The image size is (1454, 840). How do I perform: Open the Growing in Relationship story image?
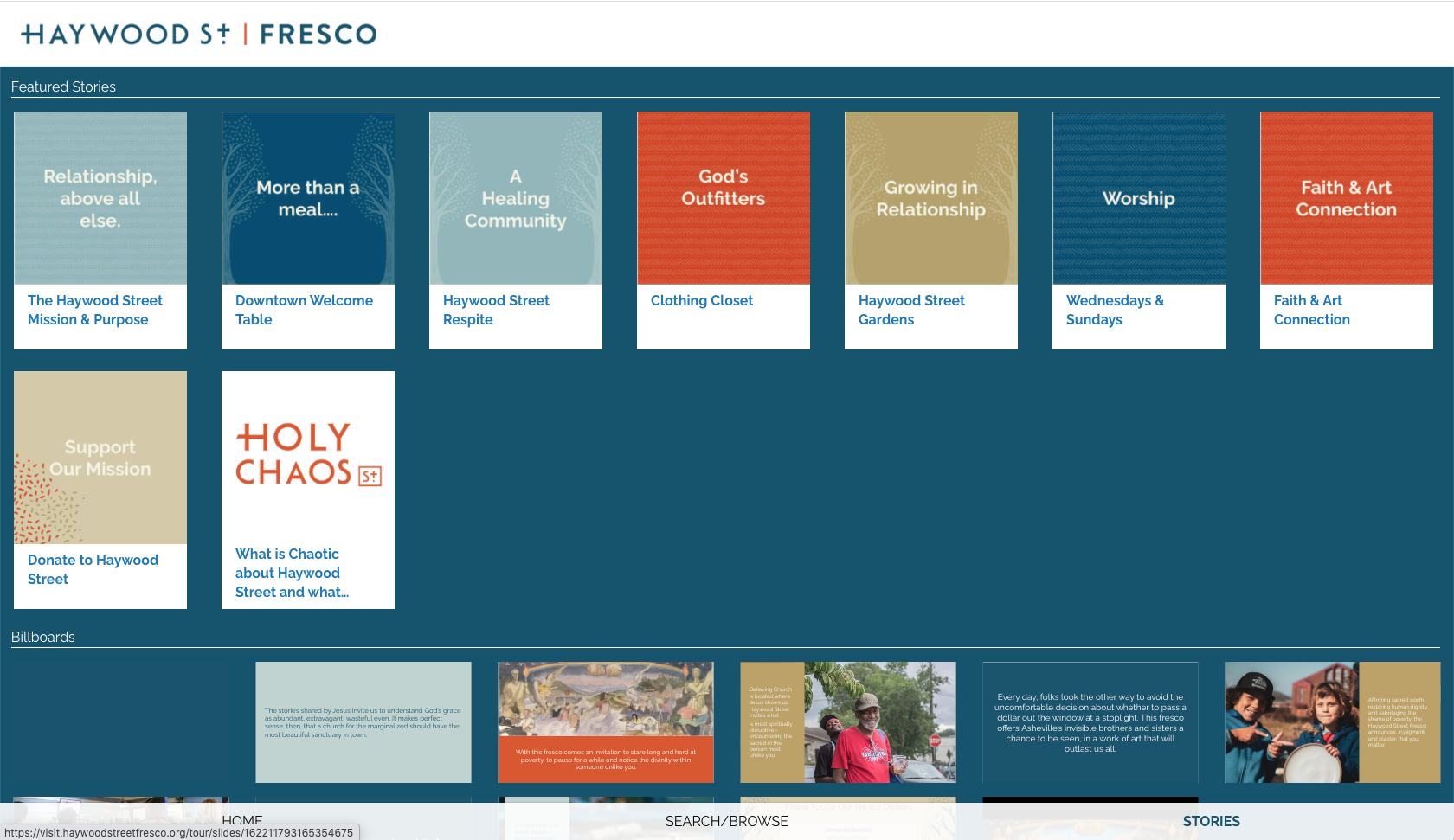coord(931,198)
